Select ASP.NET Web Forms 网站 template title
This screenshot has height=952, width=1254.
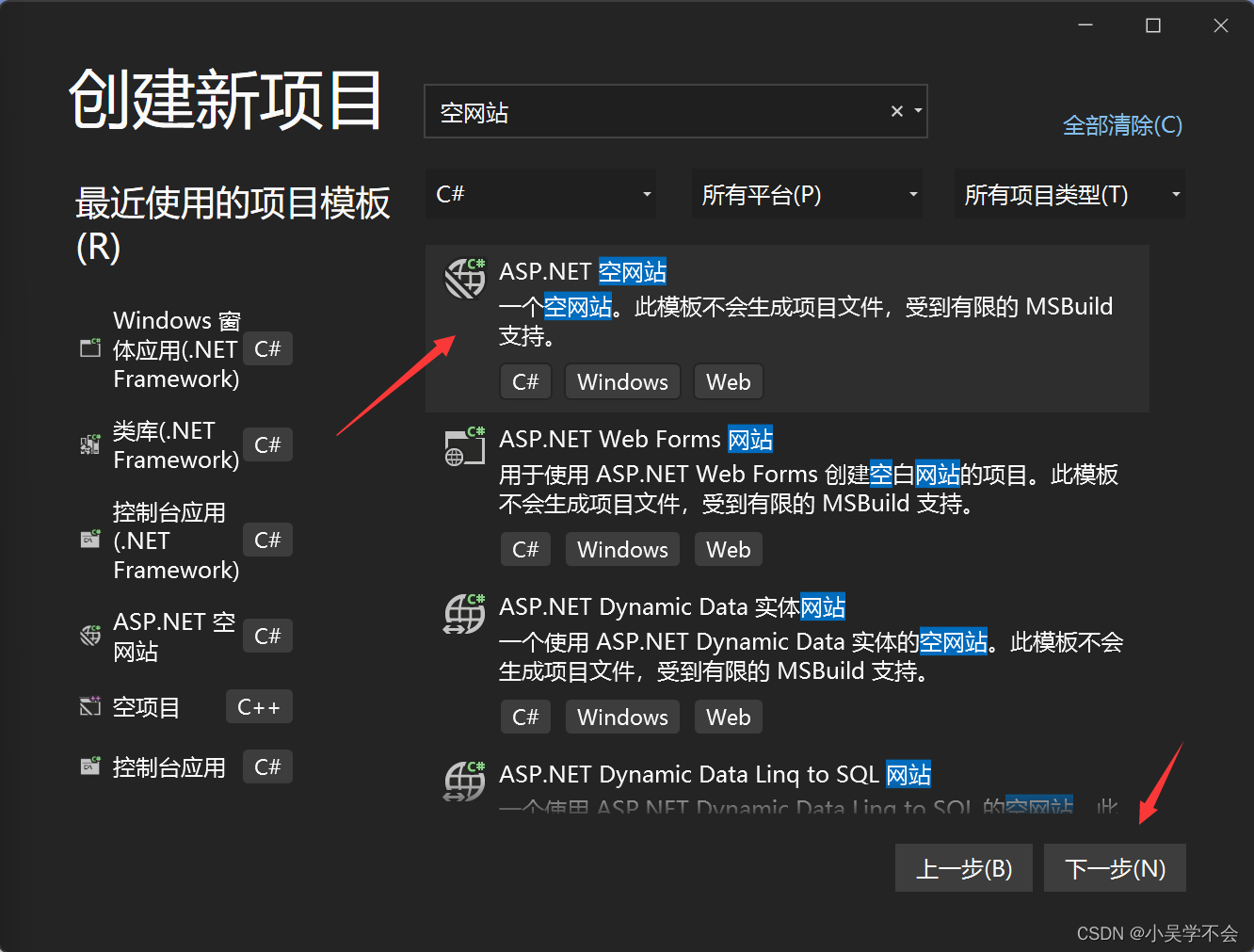pyautogui.click(x=636, y=439)
